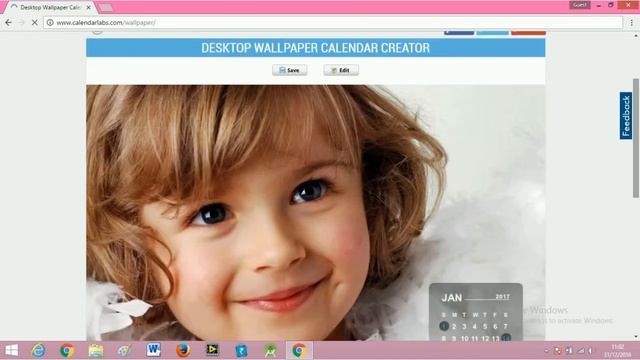This screenshot has width=640, height=360.
Task: Click the scrollbar down arrow
Action: pyautogui.click(x=636, y=337)
